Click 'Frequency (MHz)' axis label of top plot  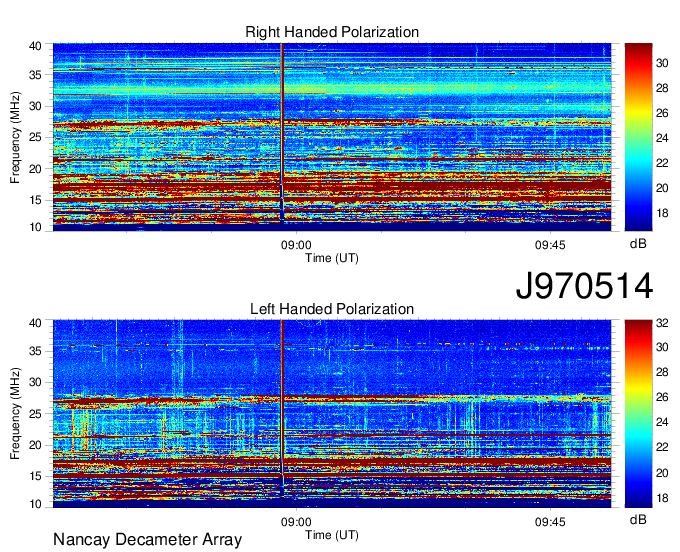click(x=15, y=137)
